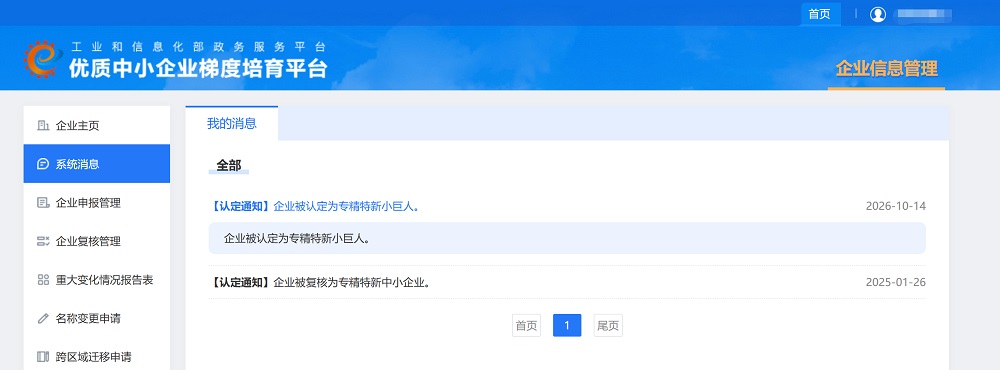The image size is (1000, 370).
Task: Click the date 2025-01-26
Action: point(895,282)
